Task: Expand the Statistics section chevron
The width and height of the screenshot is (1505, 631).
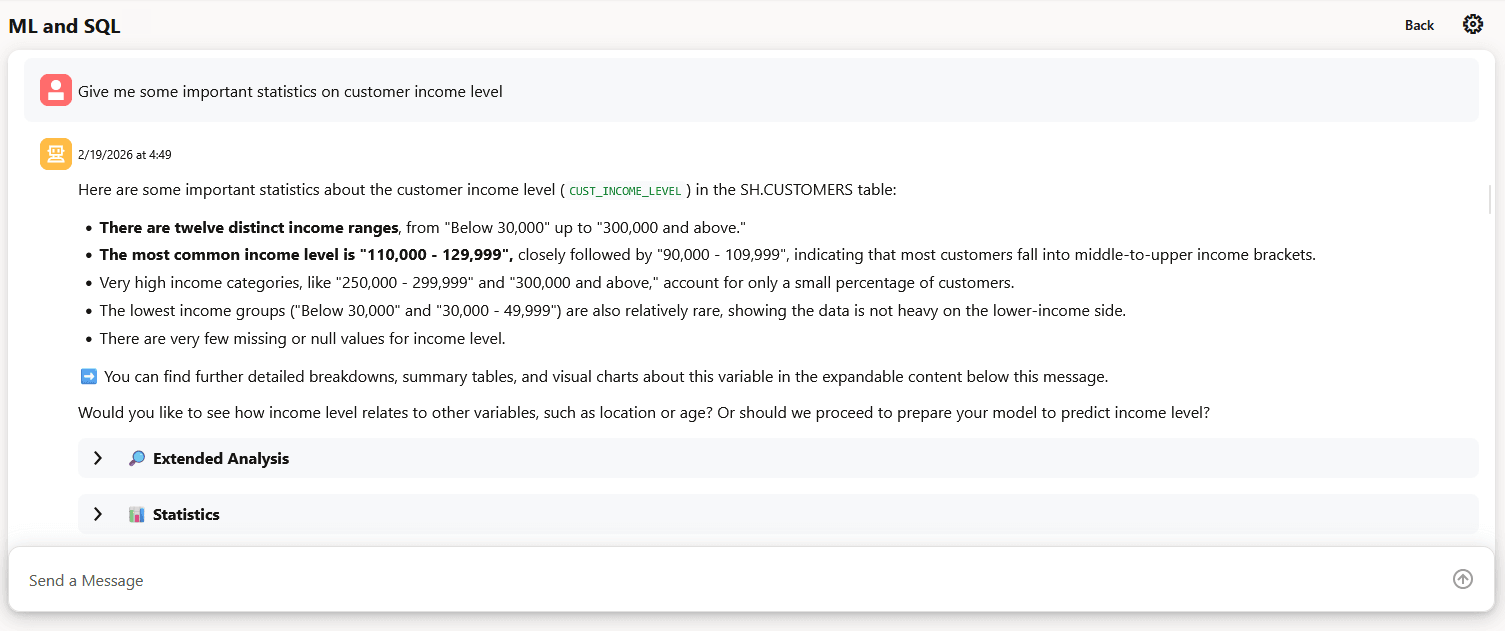Action: point(98,514)
